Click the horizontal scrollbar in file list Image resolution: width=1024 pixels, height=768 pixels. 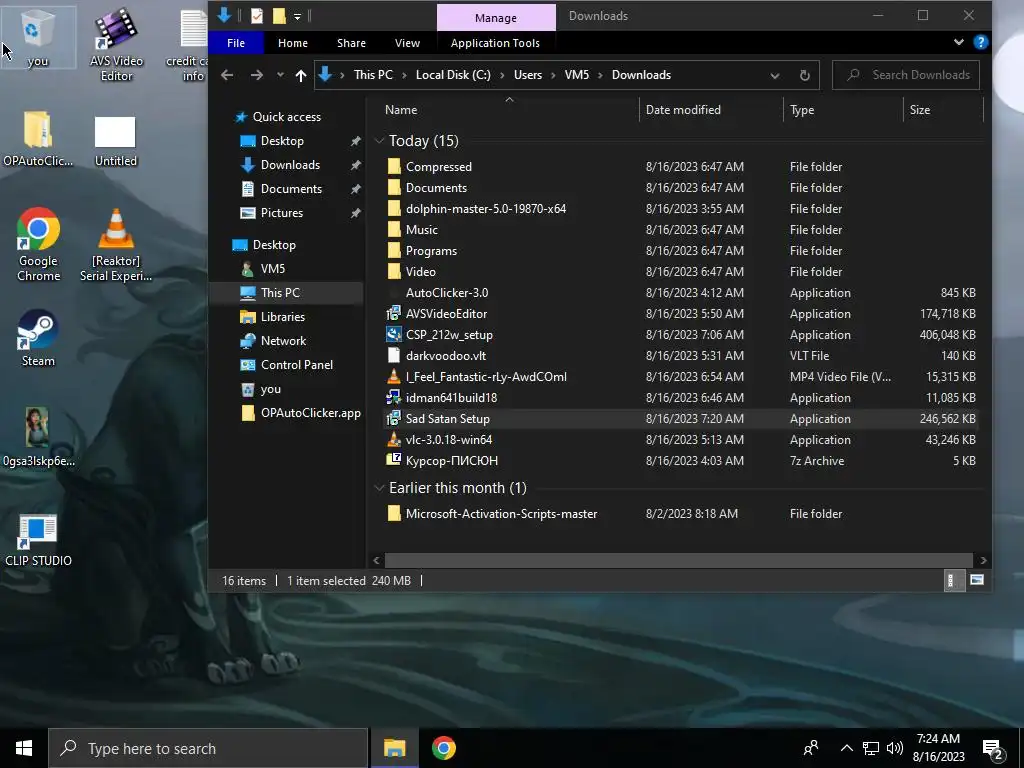point(679,560)
